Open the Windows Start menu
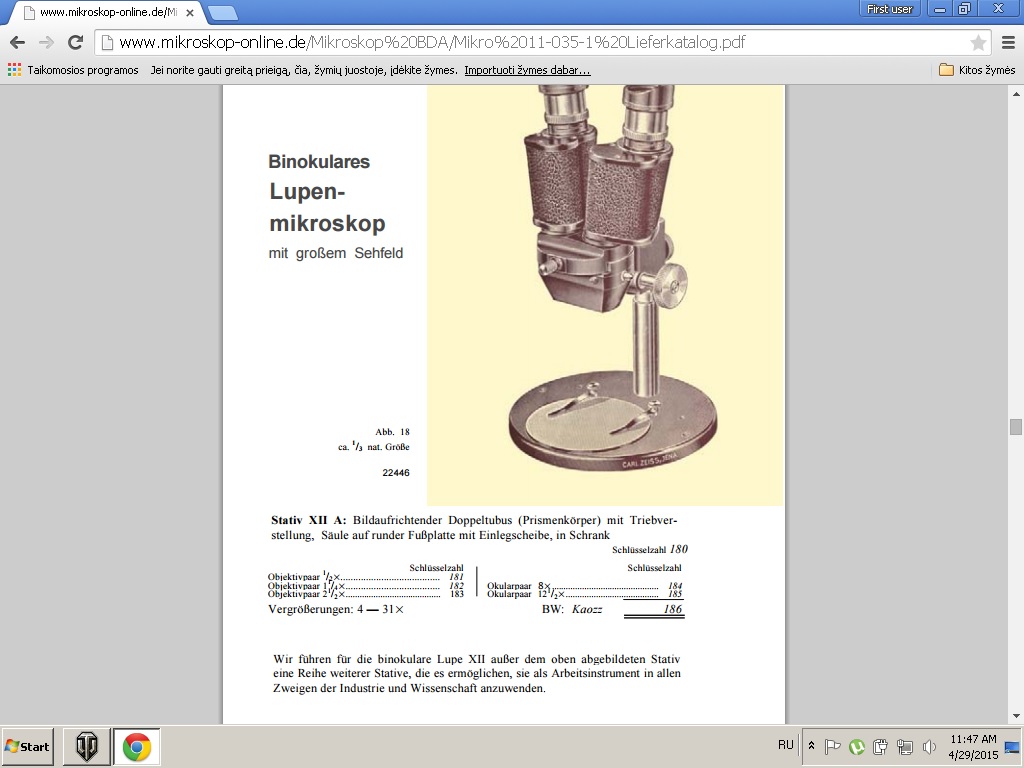The image size is (1024, 768). (x=28, y=747)
